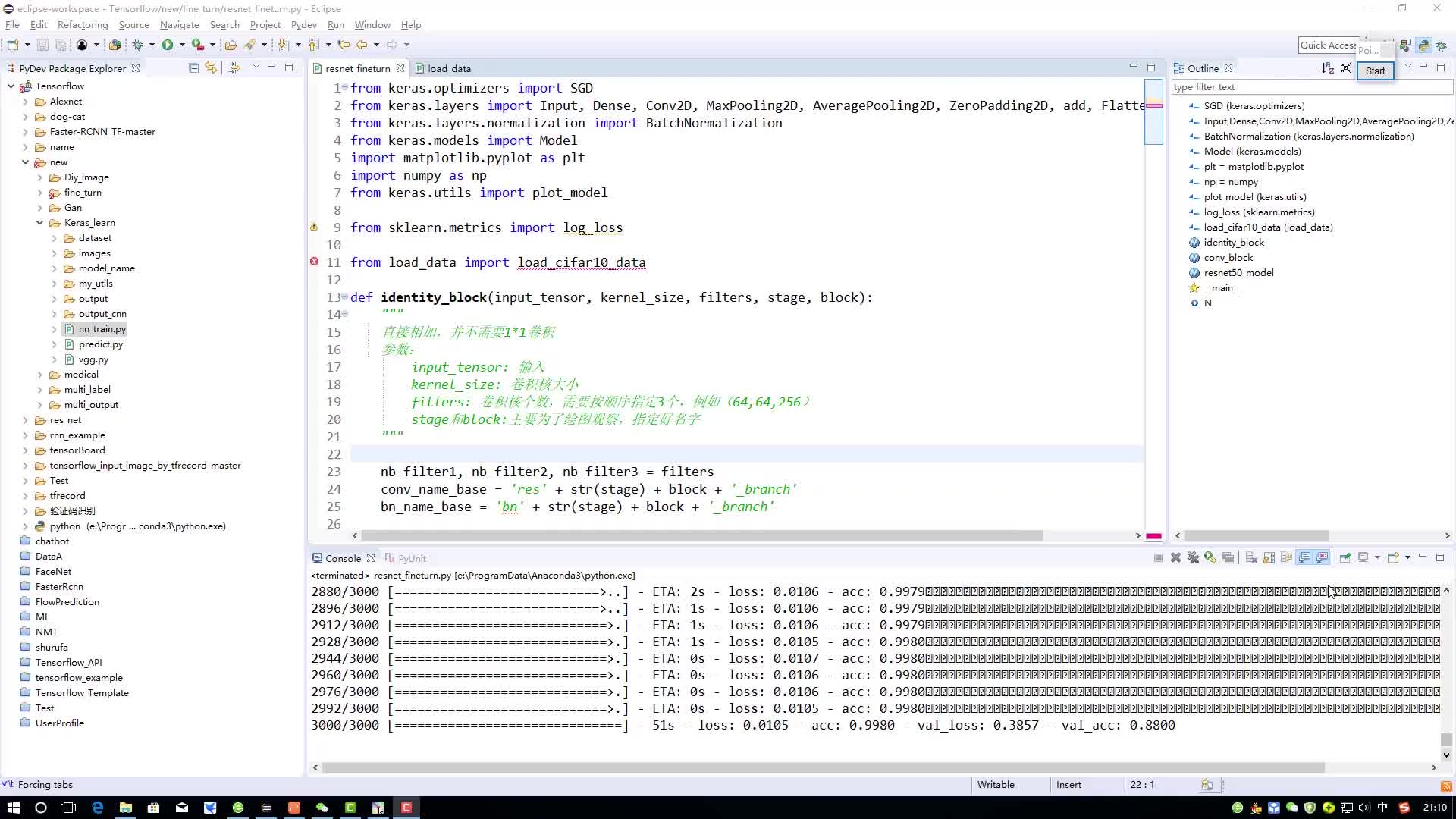The width and height of the screenshot is (1456, 819).
Task: Collapse the Tensorflow project tree
Action: 11,86
